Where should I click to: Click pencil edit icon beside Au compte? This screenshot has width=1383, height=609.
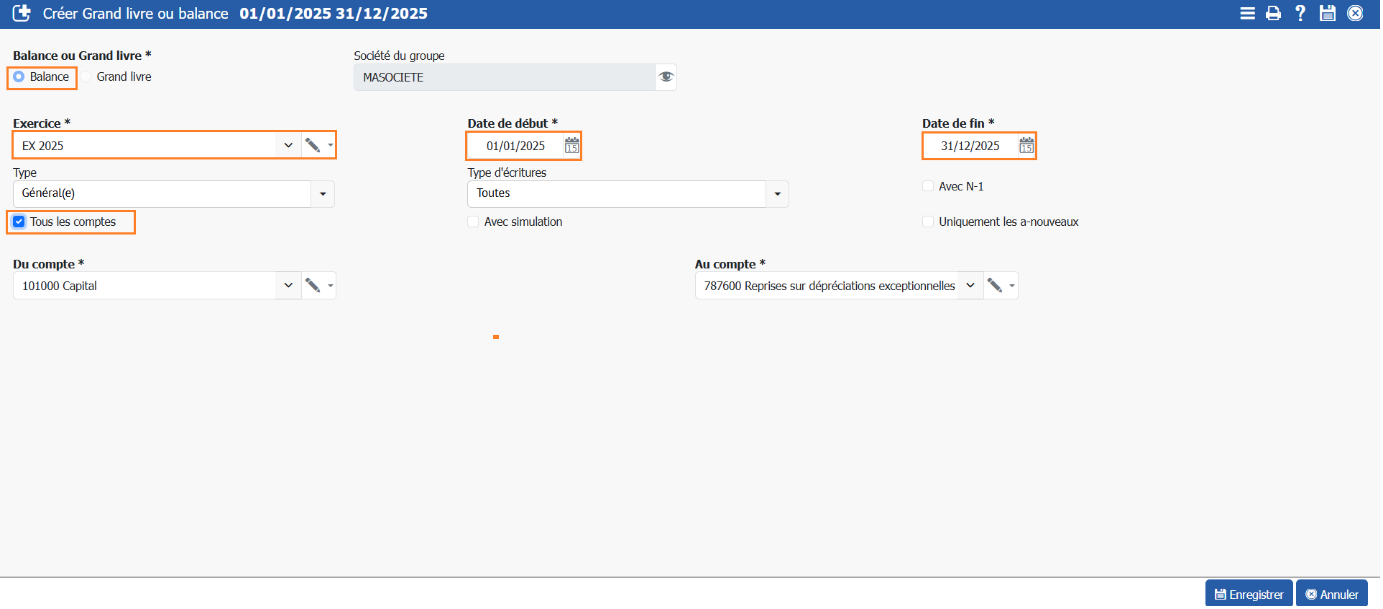coord(994,286)
